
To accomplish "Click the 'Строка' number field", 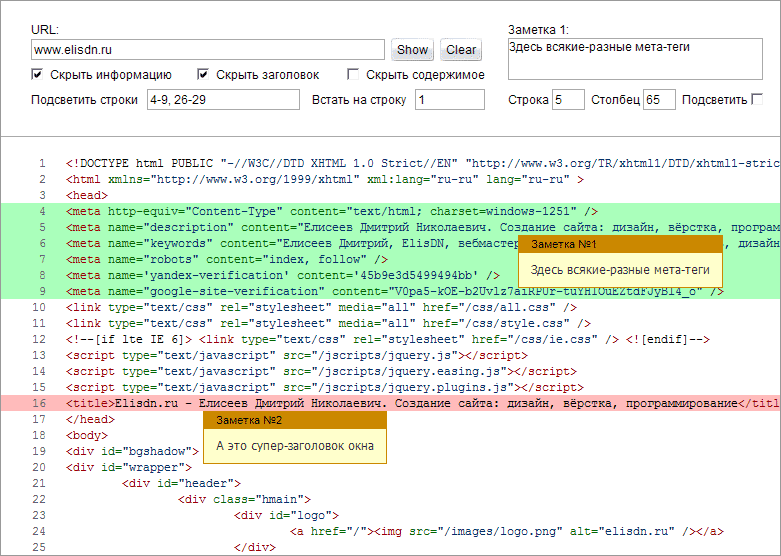I will (568, 100).
